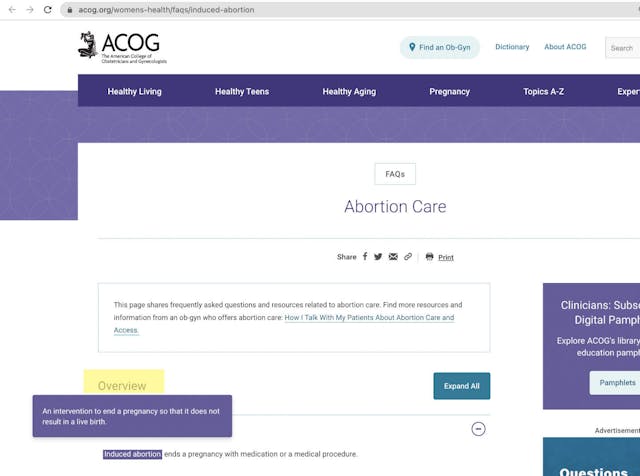Open the About ACOG link
This screenshot has width=640, height=476.
click(565, 47)
